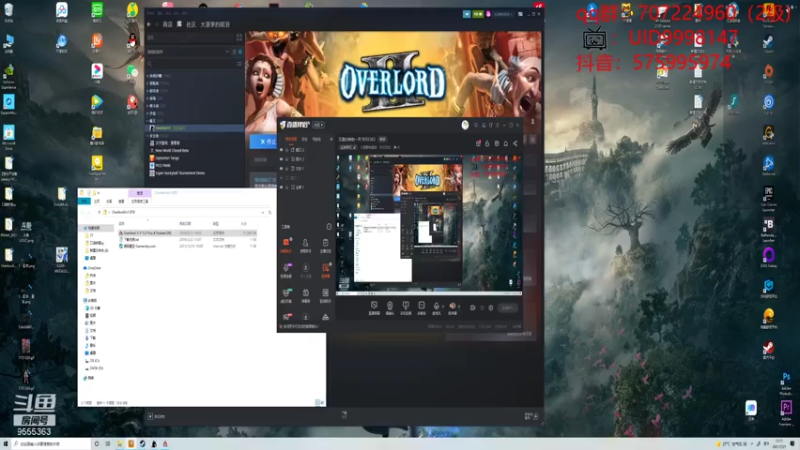The image size is (800, 450).
Task: Click the recent clock filter icon in Steam library
Action: pos(234,52)
